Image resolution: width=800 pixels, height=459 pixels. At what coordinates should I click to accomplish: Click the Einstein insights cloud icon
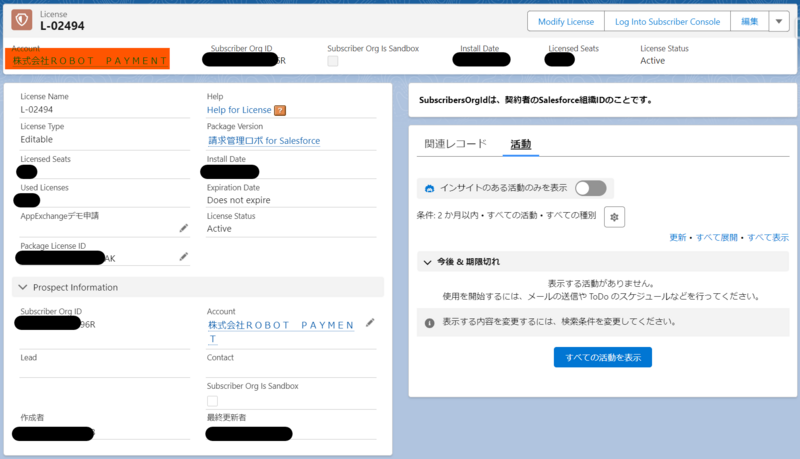[430, 188]
